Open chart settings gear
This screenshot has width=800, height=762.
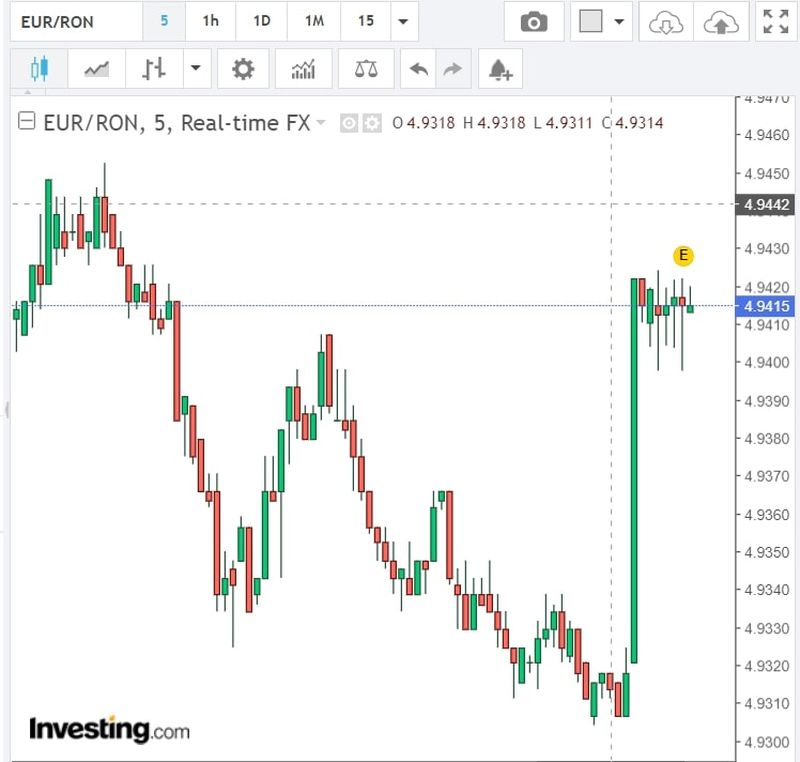pos(243,69)
